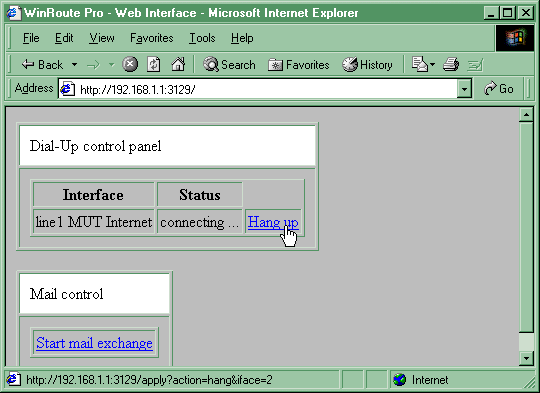Open the Forward history dropdown arrow
This screenshot has height=393, width=540.
coord(111,64)
